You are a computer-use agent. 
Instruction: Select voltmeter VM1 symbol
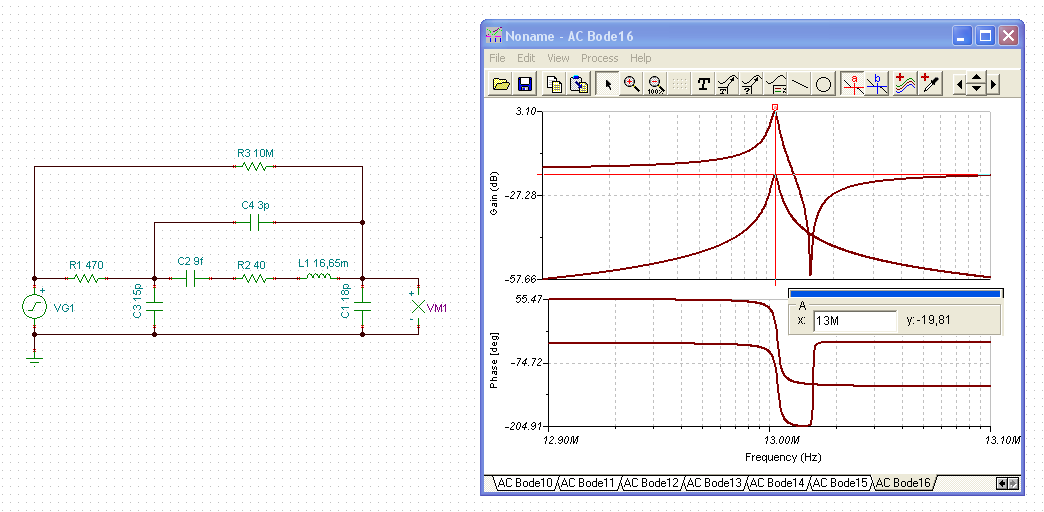[418, 306]
